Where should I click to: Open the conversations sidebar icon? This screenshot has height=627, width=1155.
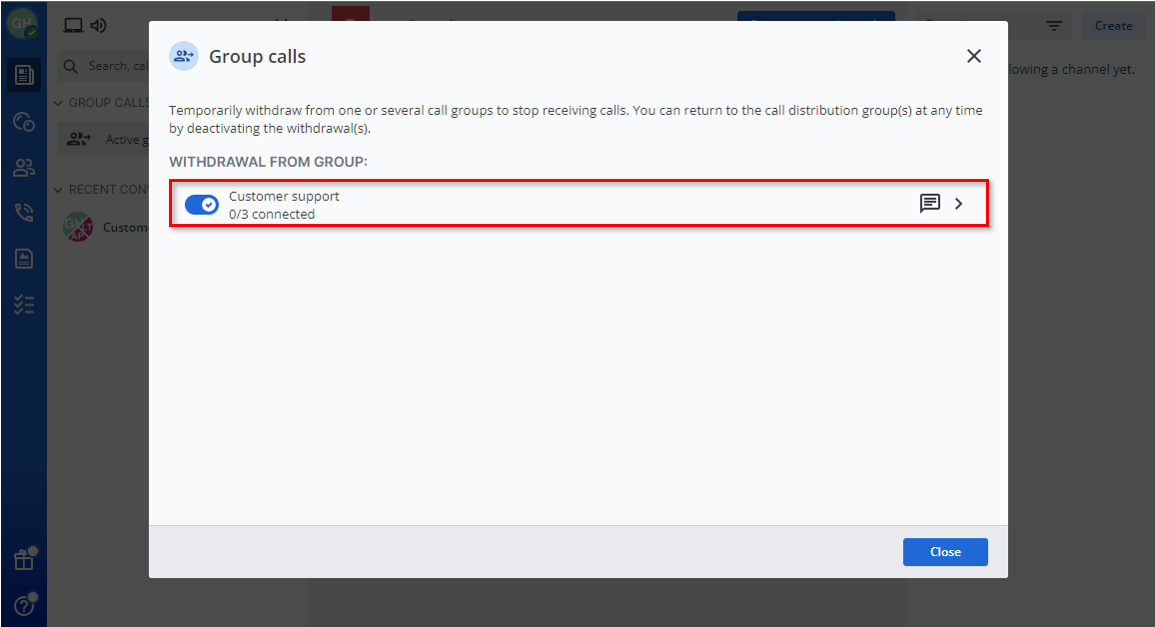[x=24, y=122]
